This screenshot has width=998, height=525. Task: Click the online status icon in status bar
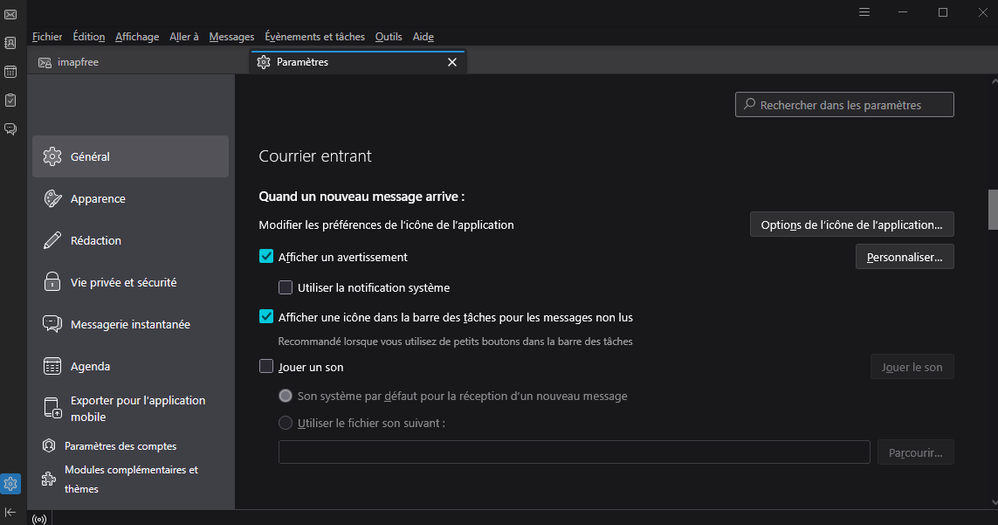[x=39, y=518]
